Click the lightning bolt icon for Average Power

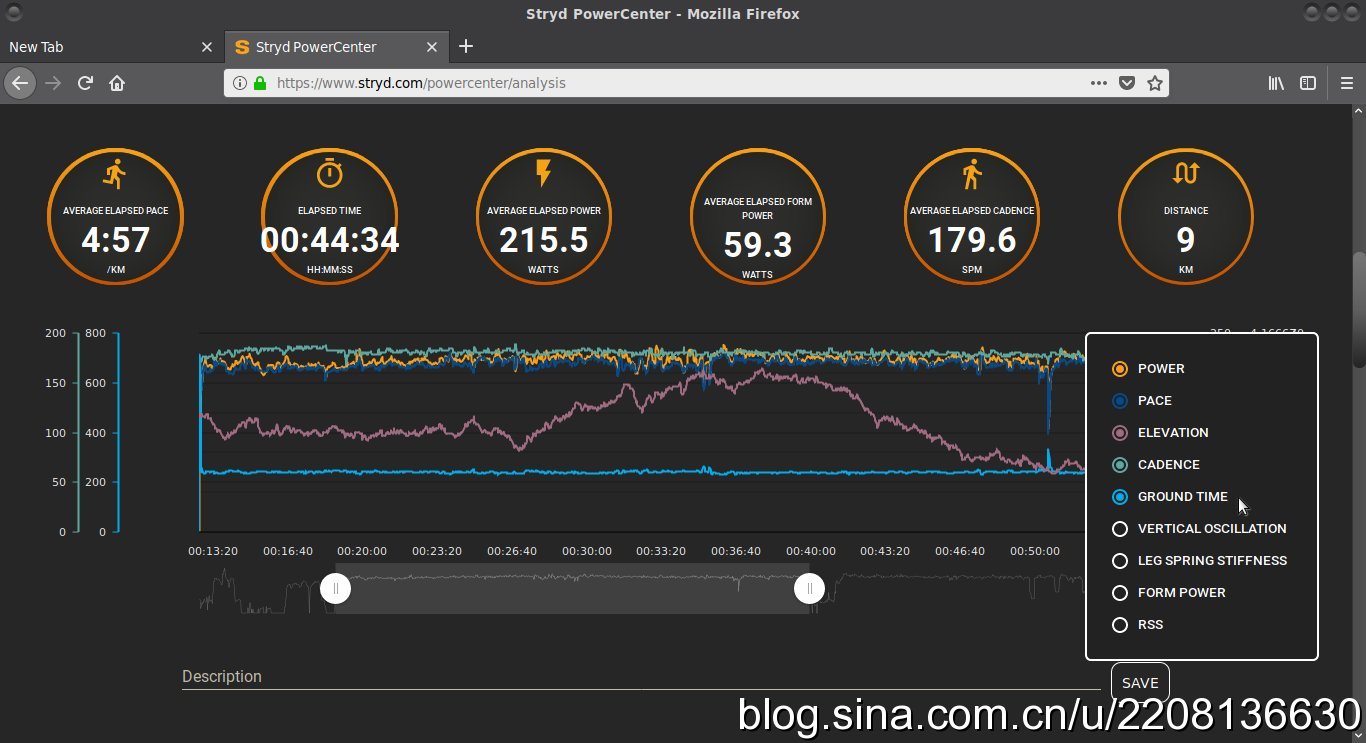click(543, 174)
